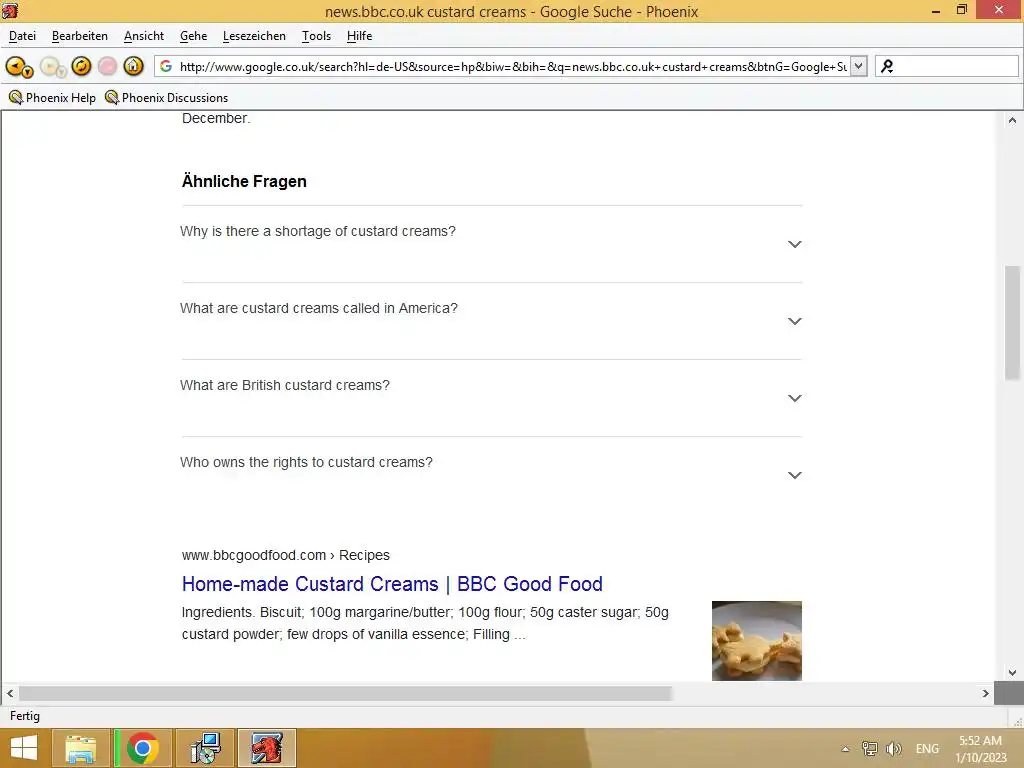Click the search magnifier icon in toolbar
This screenshot has height=768, width=1024.
[x=887, y=67]
